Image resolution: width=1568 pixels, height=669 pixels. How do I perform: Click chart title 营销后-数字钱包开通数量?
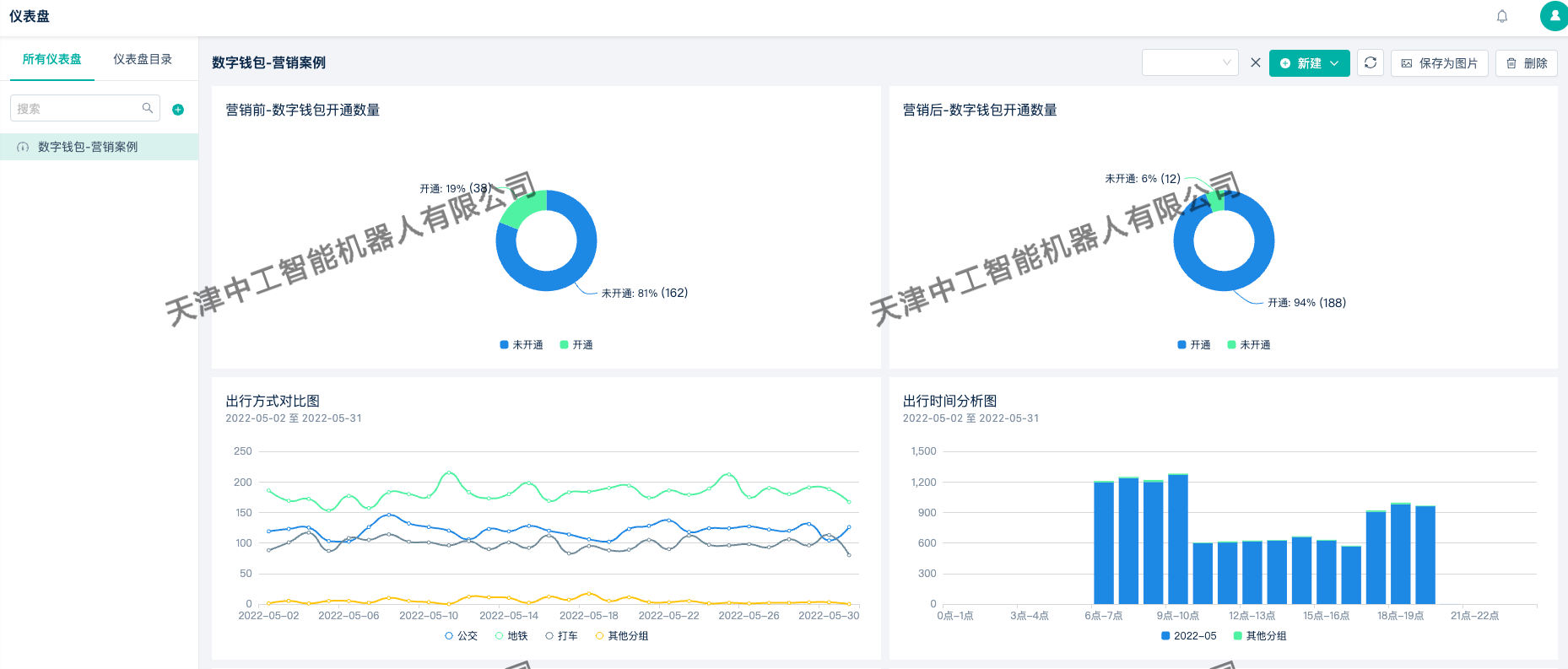(x=980, y=111)
